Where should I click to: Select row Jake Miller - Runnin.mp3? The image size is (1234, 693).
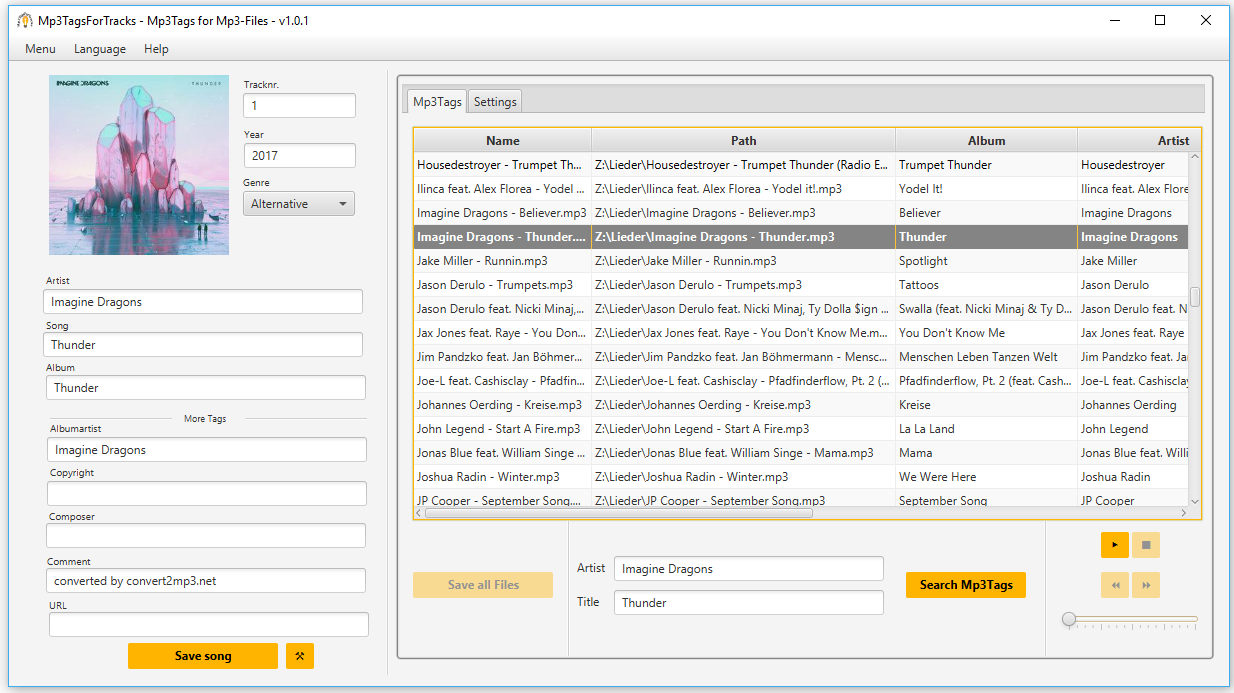point(801,261)
